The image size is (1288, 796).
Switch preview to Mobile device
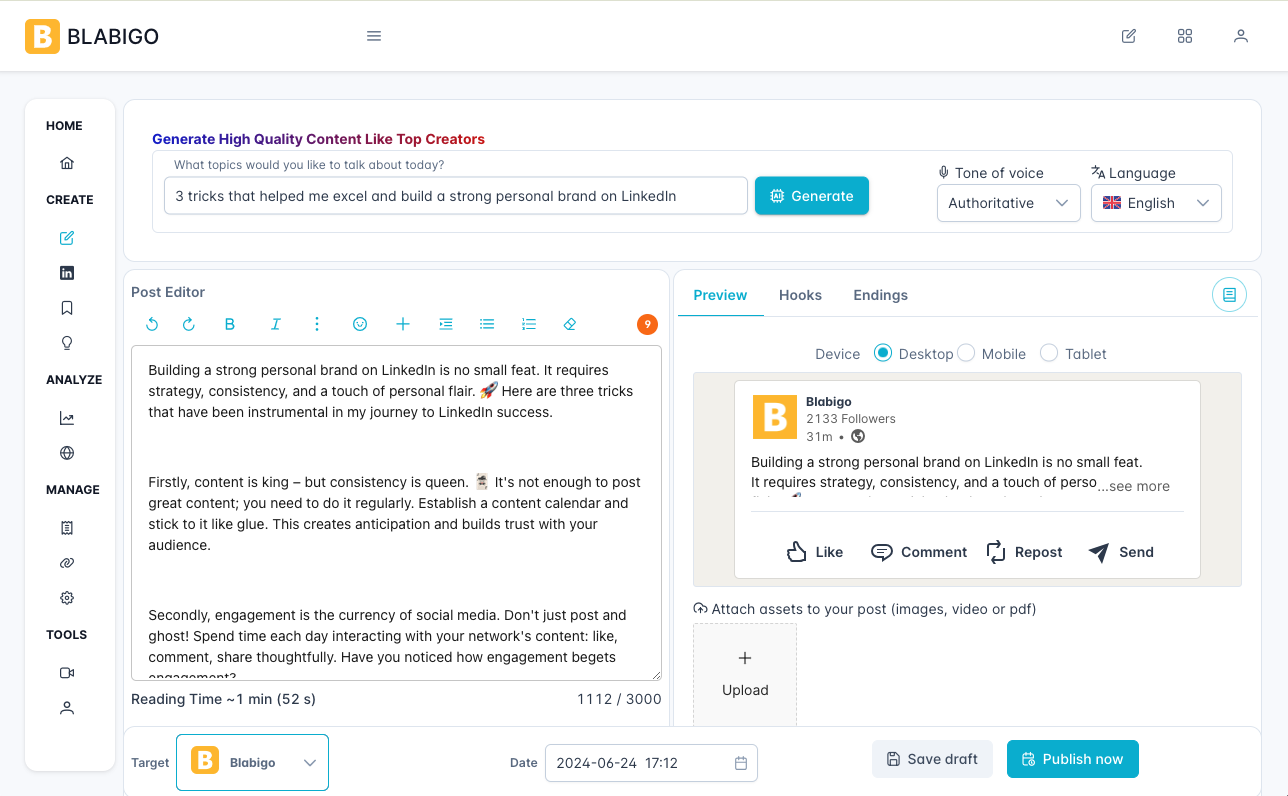coord(966,353)
